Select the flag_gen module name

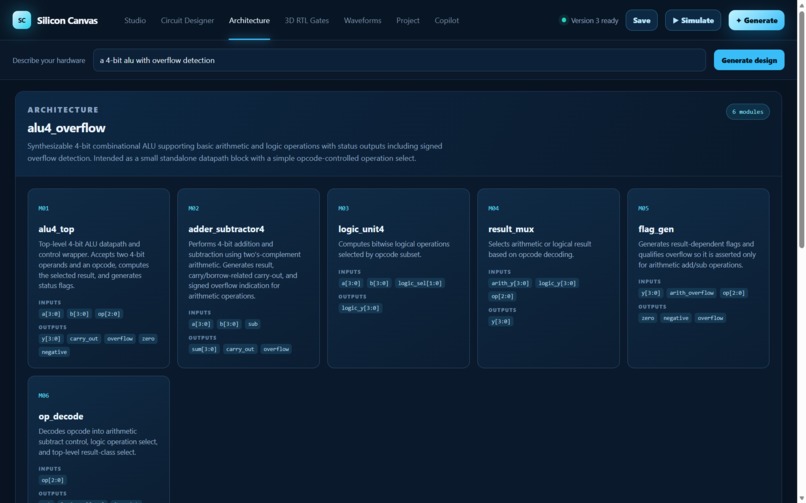click(x=656, y=229)
